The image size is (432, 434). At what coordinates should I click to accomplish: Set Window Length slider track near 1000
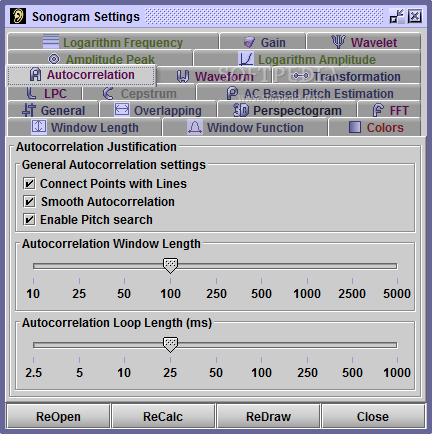[307, 266]
